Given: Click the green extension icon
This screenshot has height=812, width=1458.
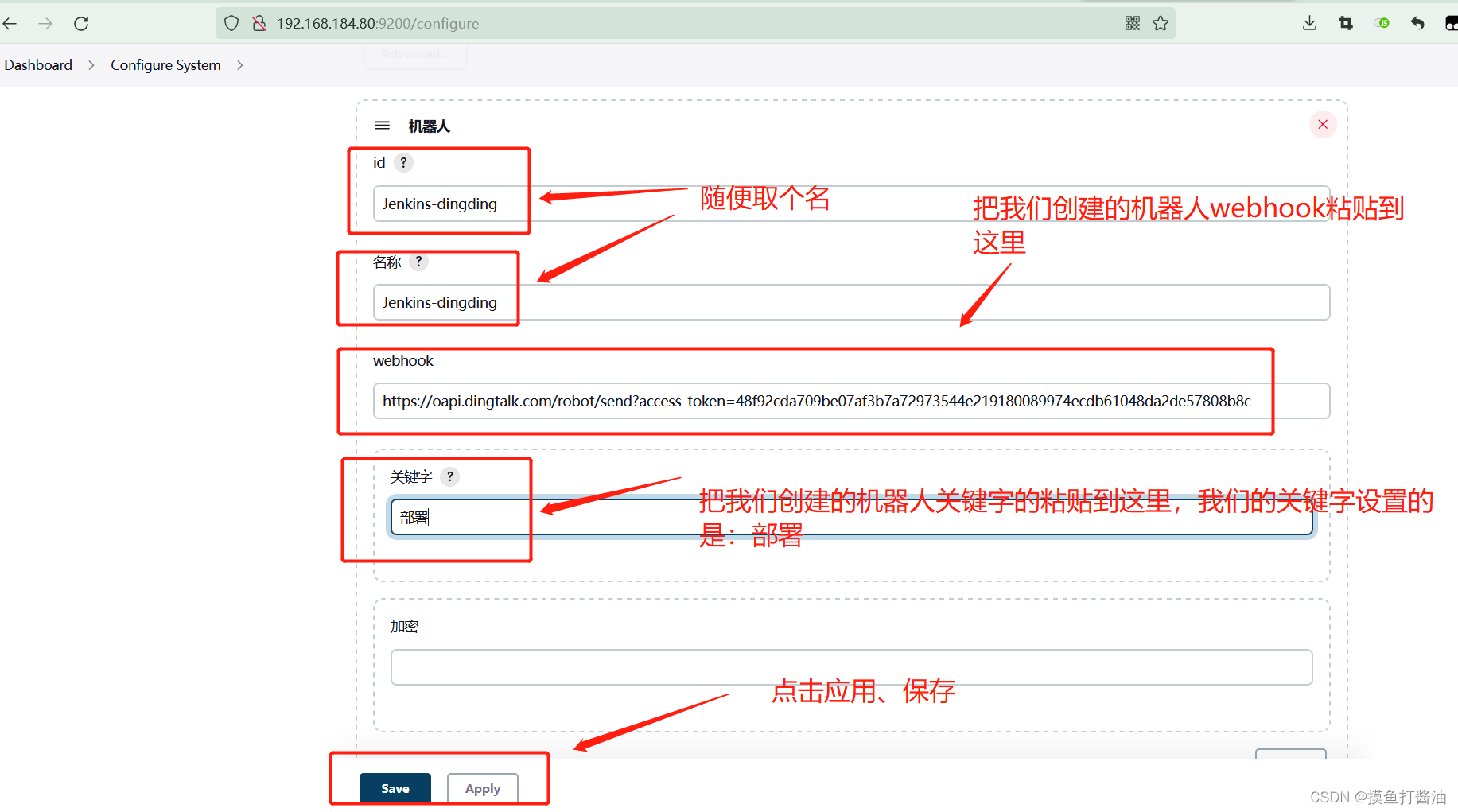Looking at the screenshot, I should click(x=1382, y=23).
